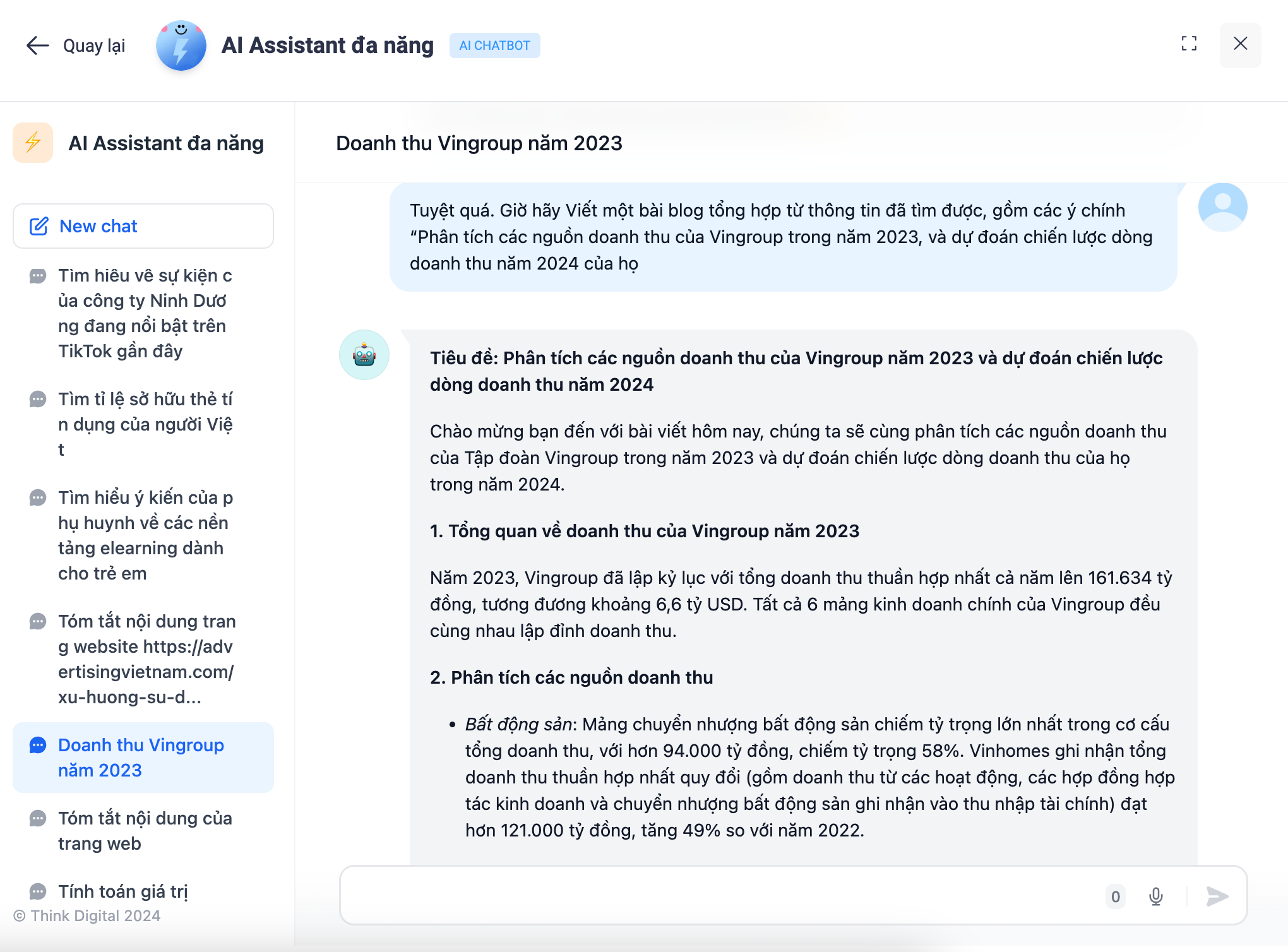
Task: Click bubble icon beside thẻ tín dụng chat
Action: pos(38,399)
